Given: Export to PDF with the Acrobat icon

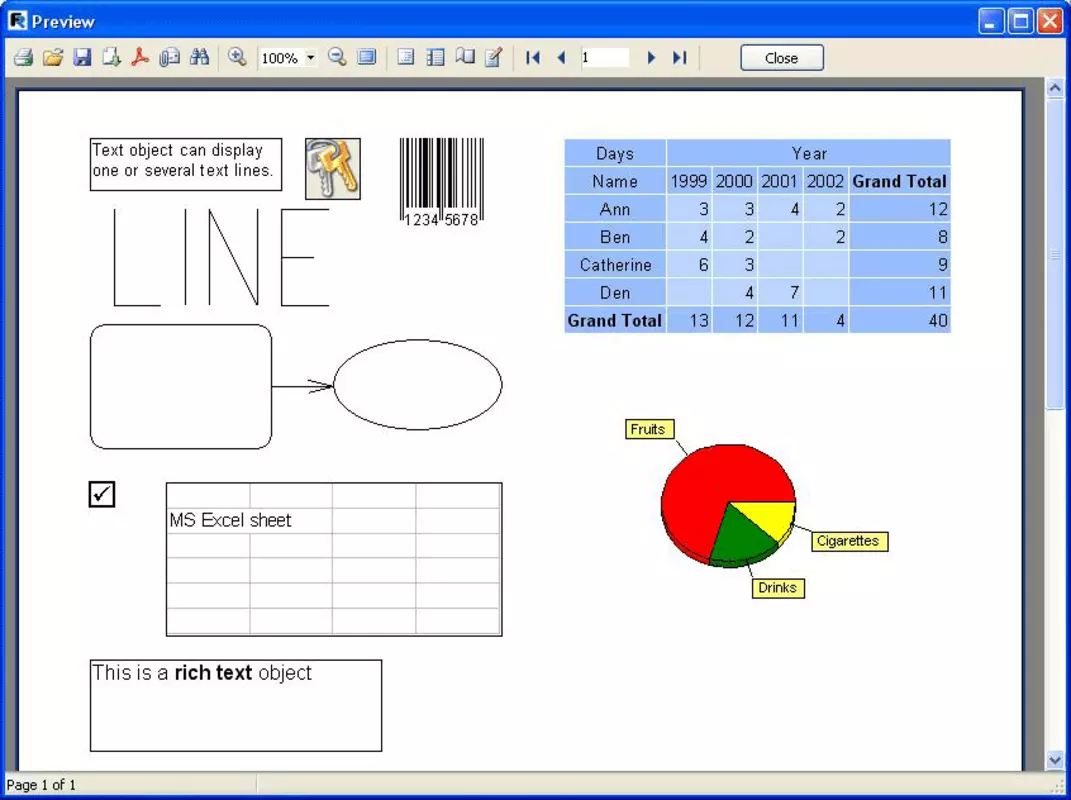Looking at the screenshot, I should [140, 57].
